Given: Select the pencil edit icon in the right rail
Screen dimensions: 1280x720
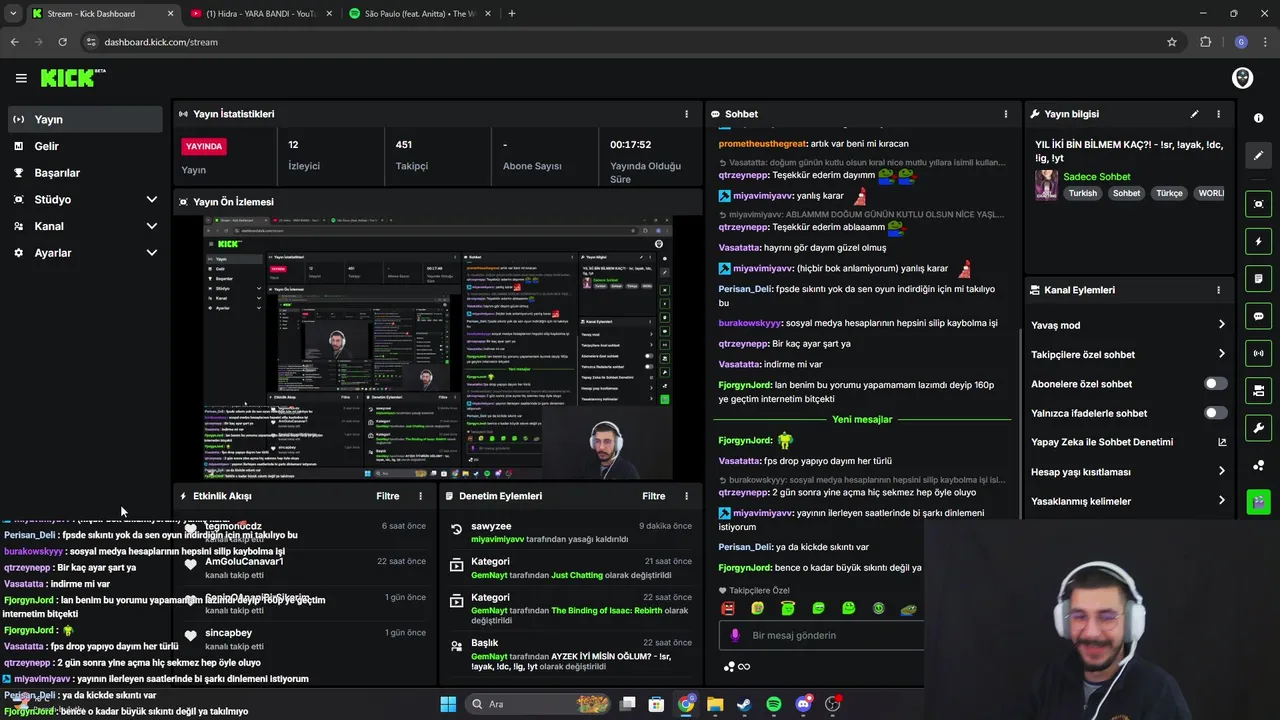Looking at the screenshot, I should pyautogui.click(x=1258, y=155).
